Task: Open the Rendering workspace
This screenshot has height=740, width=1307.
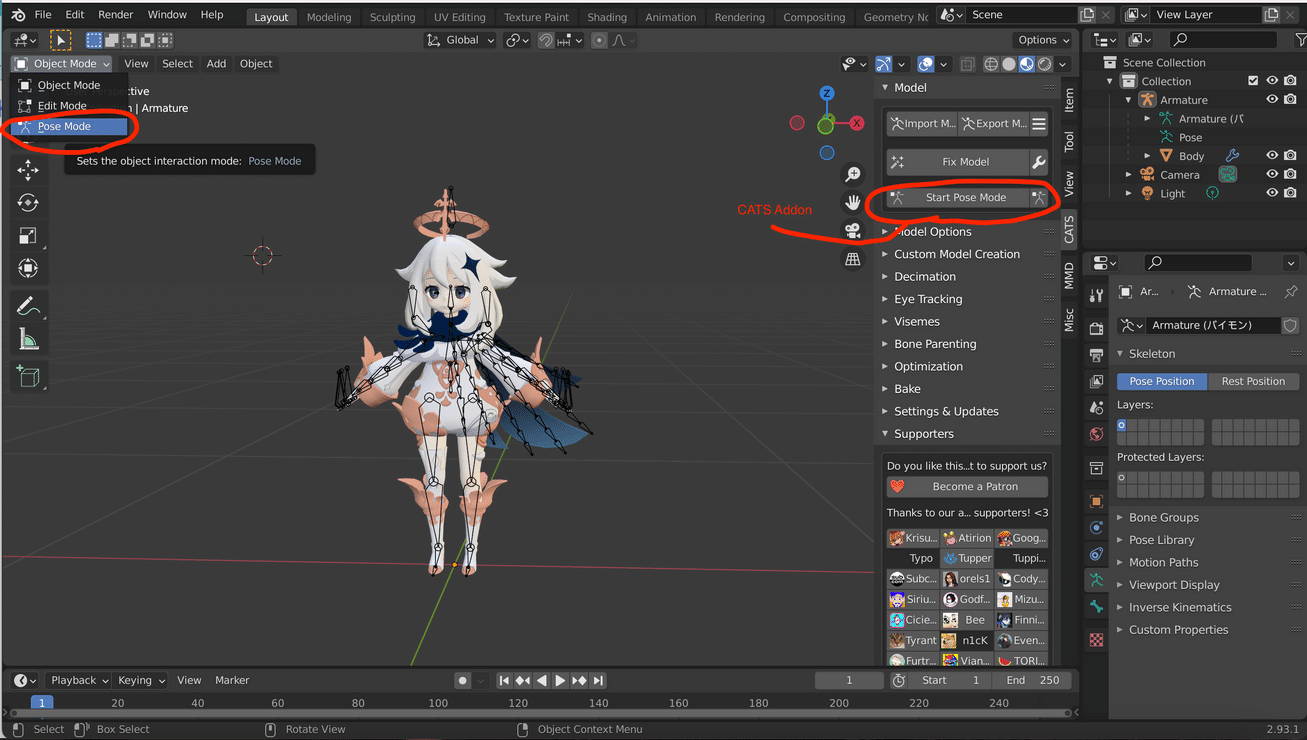Action: (x=739, y=16)
